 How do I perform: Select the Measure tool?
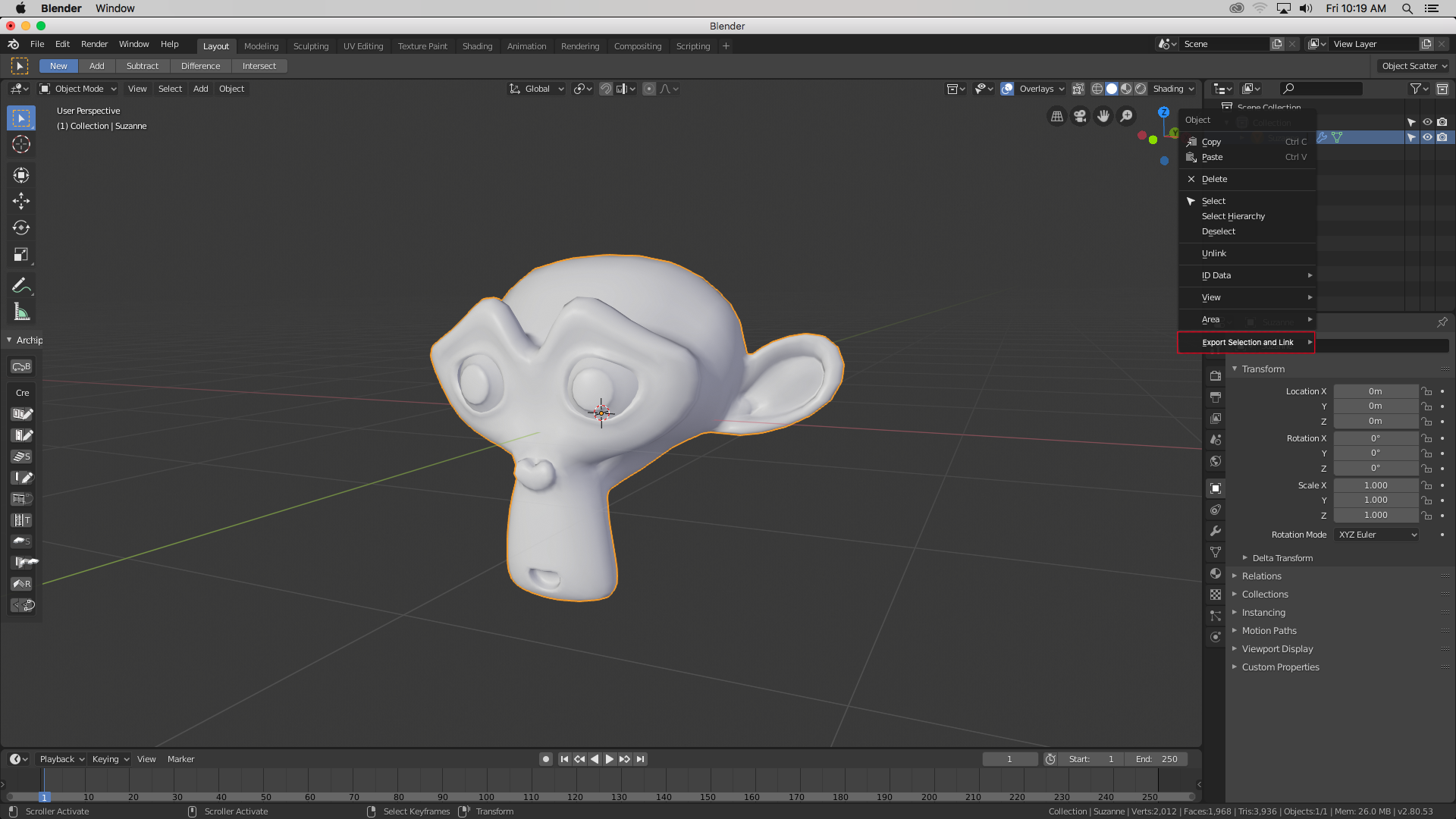21,312
